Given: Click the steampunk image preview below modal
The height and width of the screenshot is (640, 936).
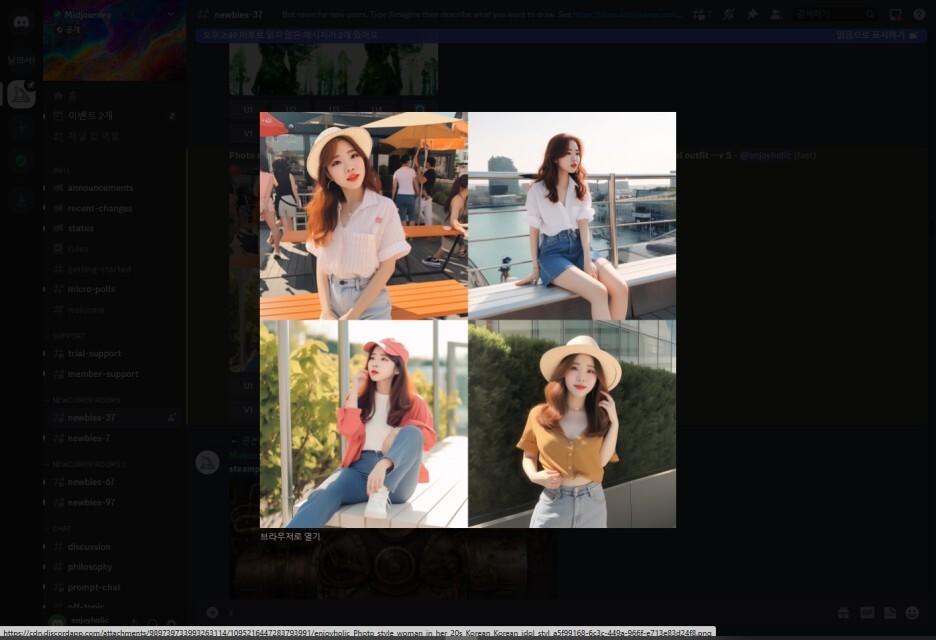Looking at the screenshot, I should point(392,564).
